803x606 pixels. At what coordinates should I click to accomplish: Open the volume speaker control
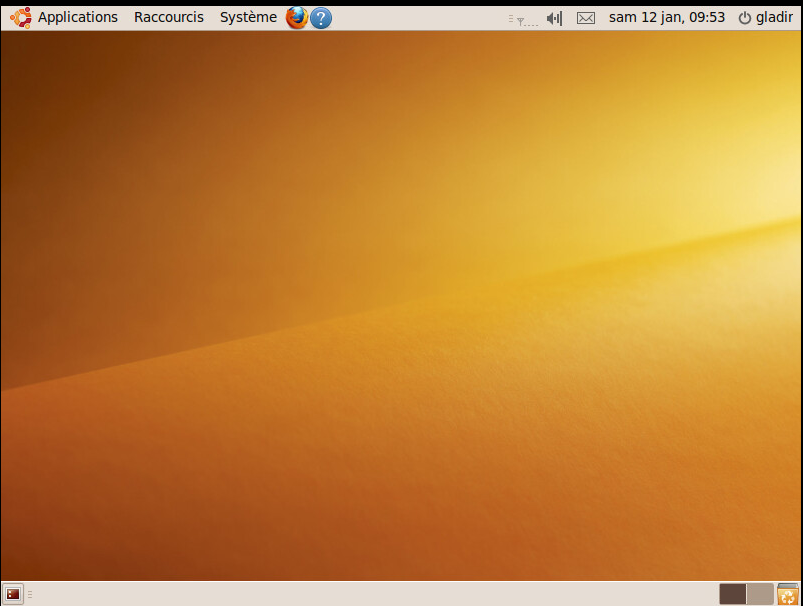click(554, 18)
